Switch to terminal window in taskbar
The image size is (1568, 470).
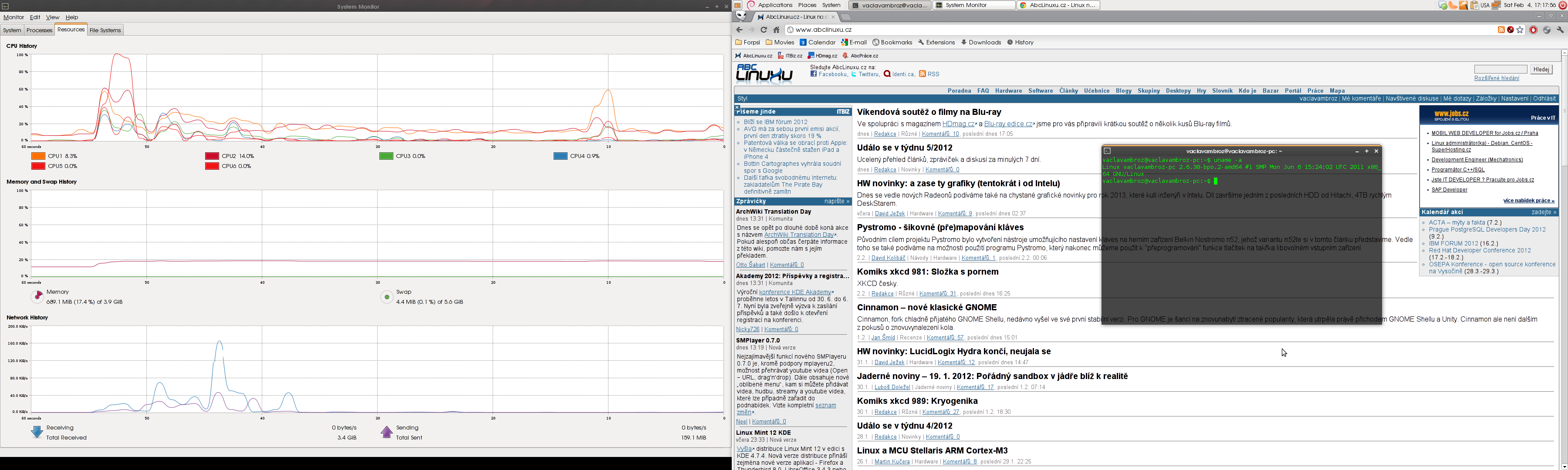pyautogui.click(x=889, y=5)
